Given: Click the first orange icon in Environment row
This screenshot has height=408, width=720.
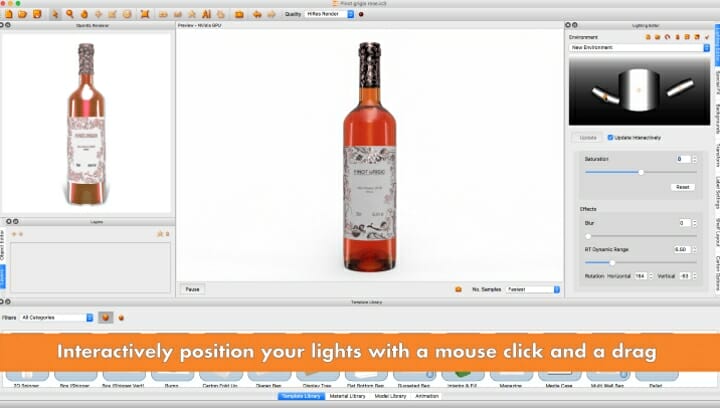Looking at the screenshot, I should click(x=648, y=37).
